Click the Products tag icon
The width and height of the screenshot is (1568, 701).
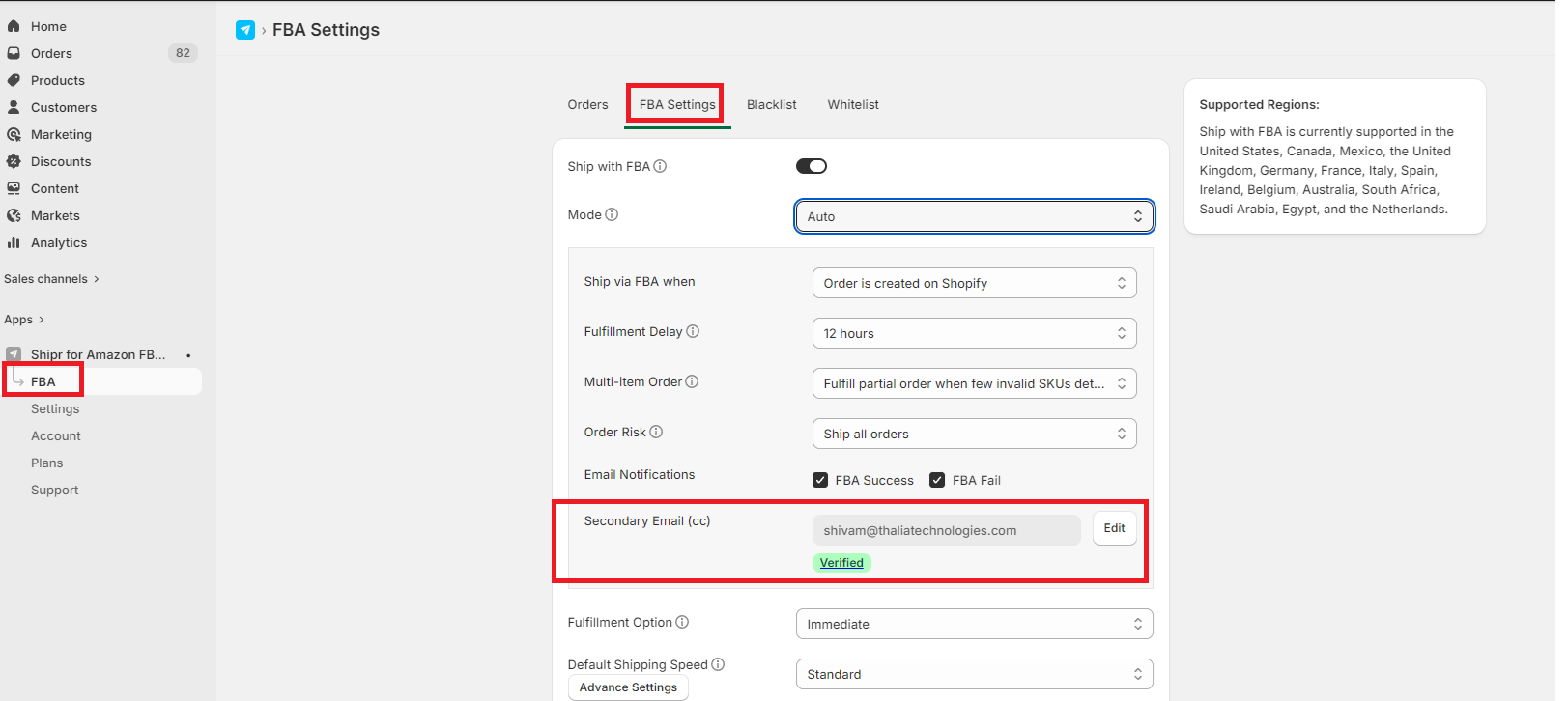14,80
